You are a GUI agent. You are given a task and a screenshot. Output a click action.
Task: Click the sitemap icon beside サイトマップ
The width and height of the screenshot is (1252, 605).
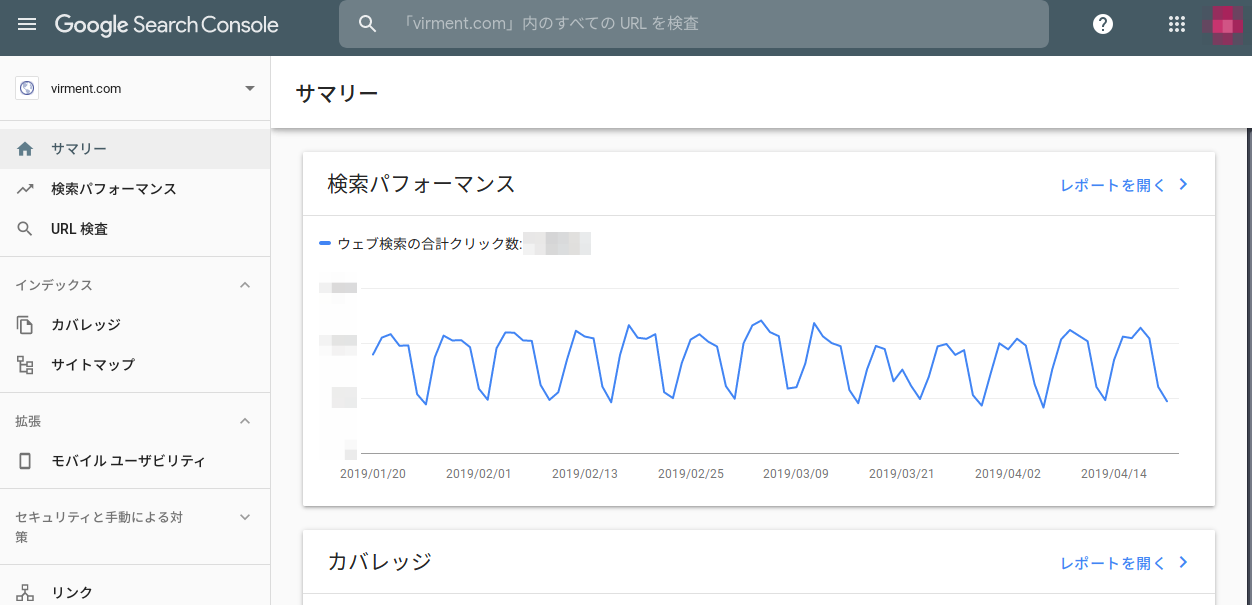[26, 365]
